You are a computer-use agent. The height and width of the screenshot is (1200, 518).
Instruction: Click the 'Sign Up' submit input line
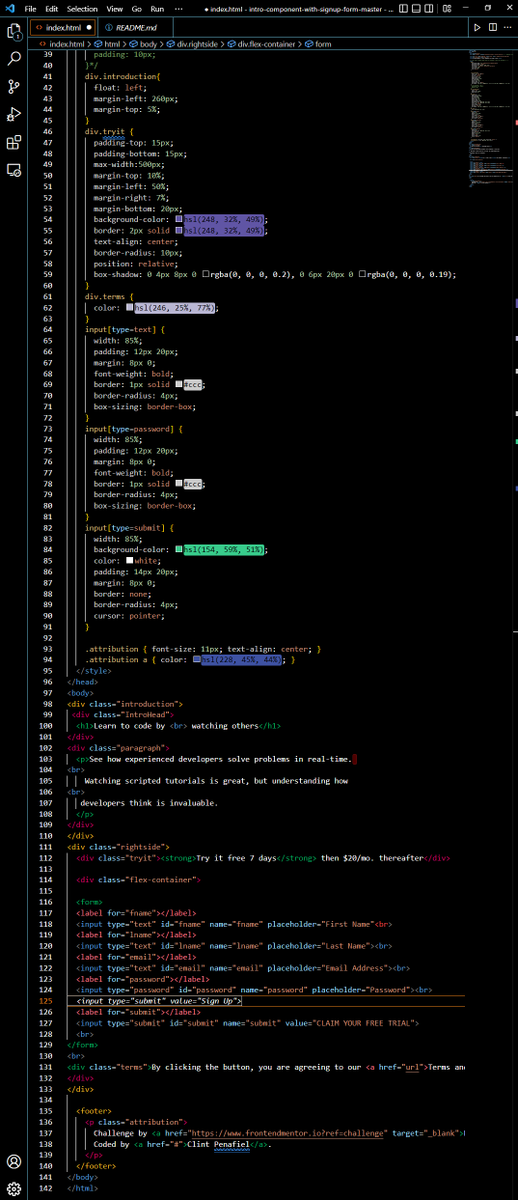pyautogui.click(x=159, y=1001)
